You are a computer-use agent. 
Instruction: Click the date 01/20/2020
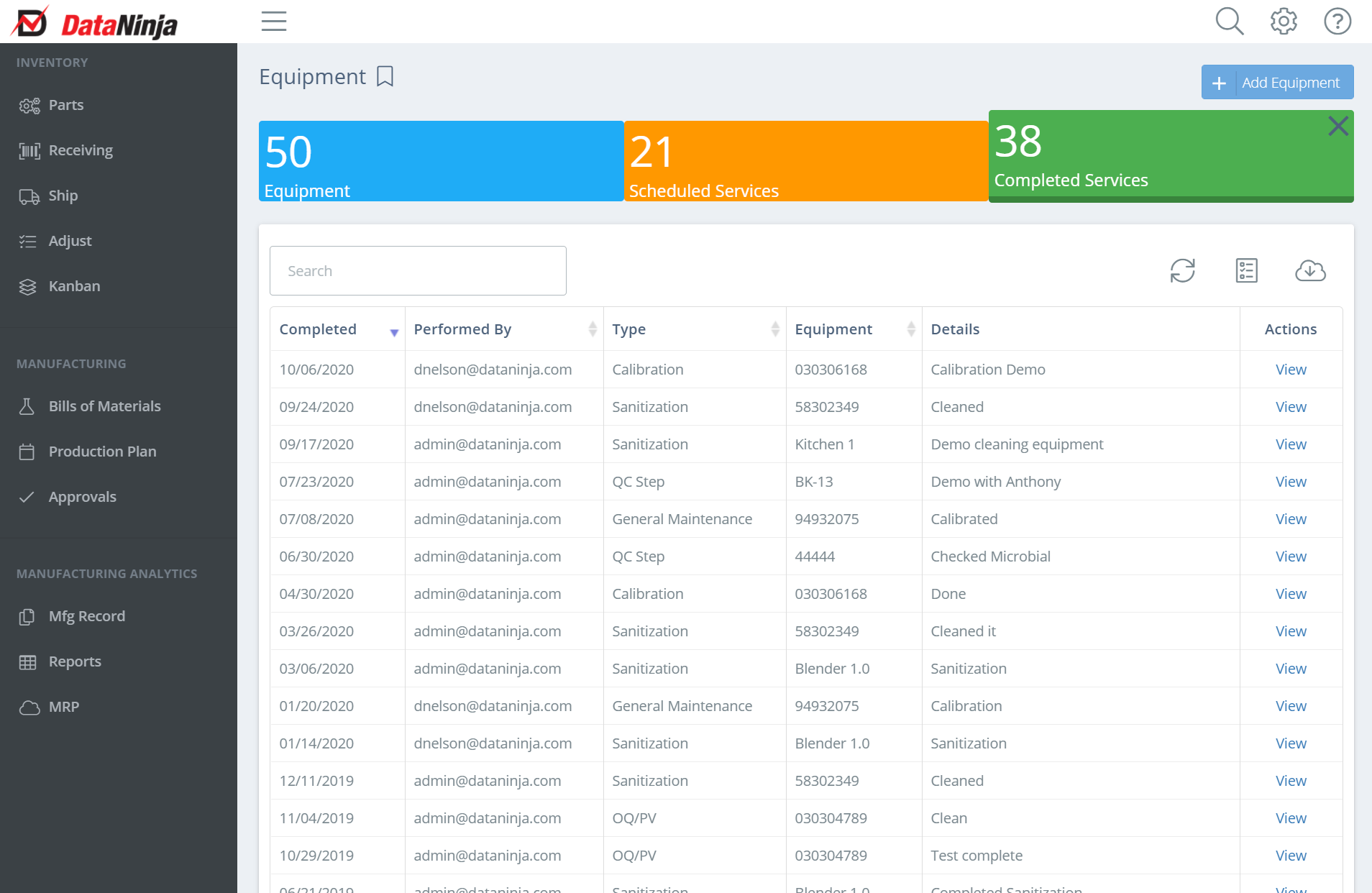click(316, 706)
